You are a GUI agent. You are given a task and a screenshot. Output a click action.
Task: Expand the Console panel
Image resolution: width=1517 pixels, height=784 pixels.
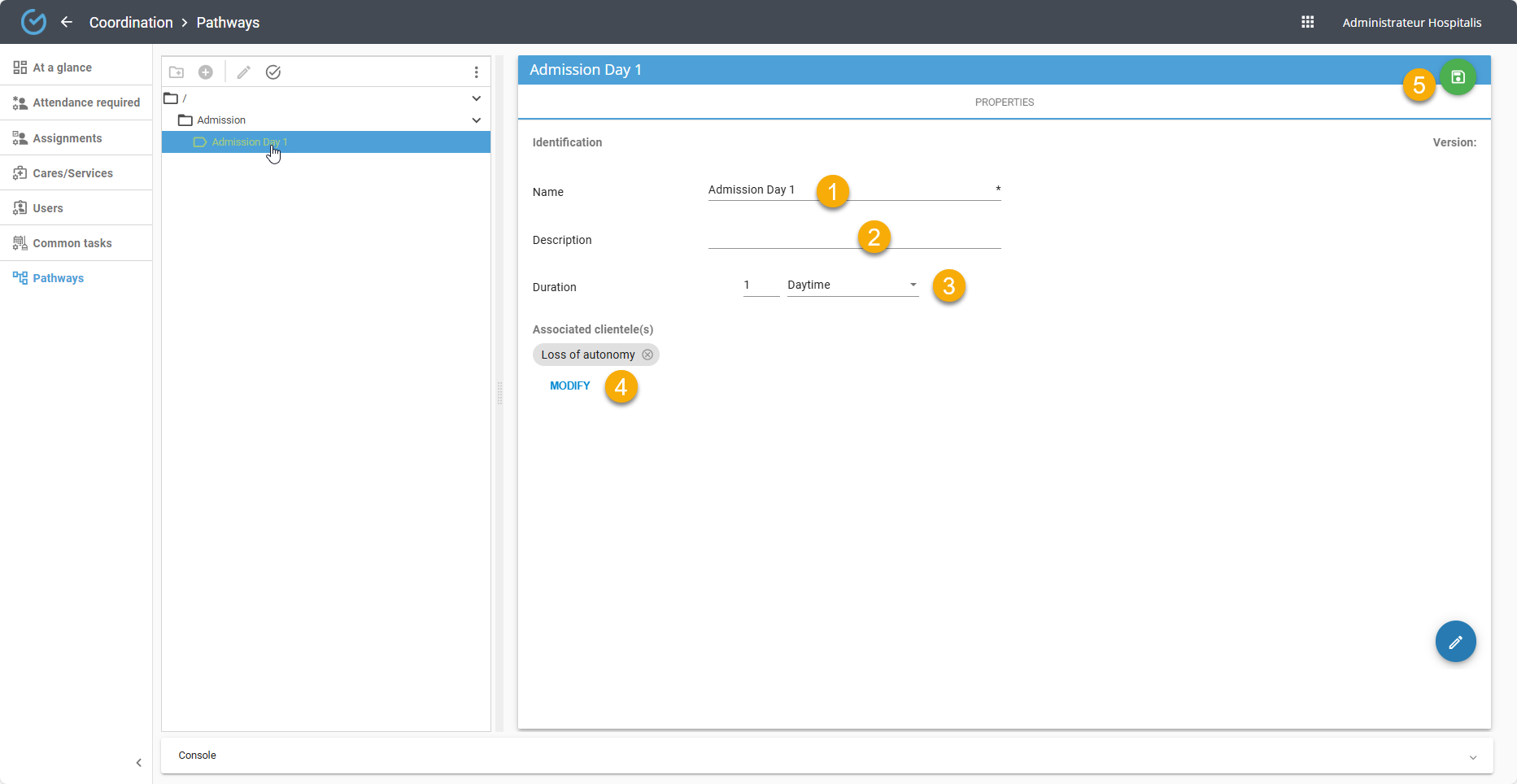click(1472, 756)
